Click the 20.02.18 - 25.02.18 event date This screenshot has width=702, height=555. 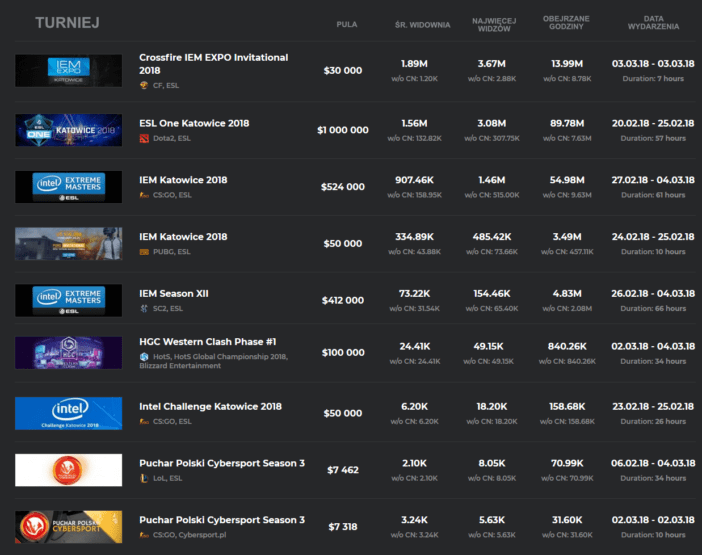[x=653, y=123]
